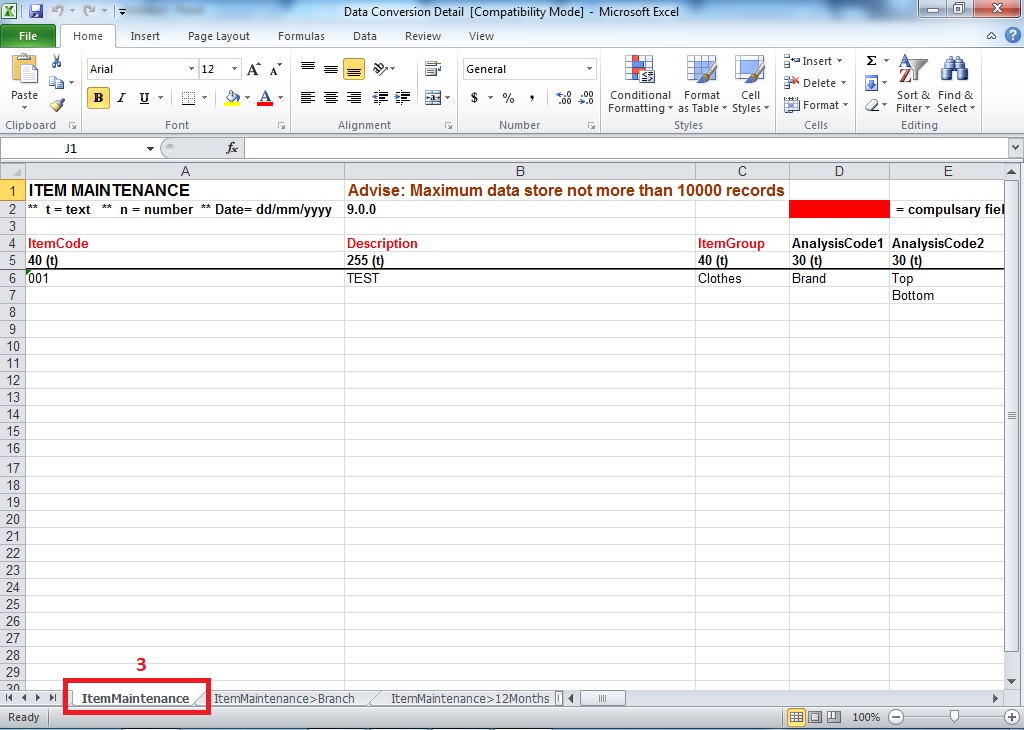Image resolution: width=1024 pixels, height=730 pixels.
Task: Toggle Italic formatting
Action: click(121, 98)
